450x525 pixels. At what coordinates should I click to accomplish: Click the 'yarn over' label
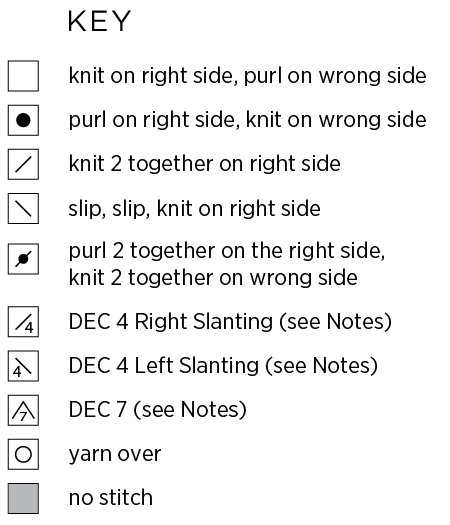click(115, 455)
